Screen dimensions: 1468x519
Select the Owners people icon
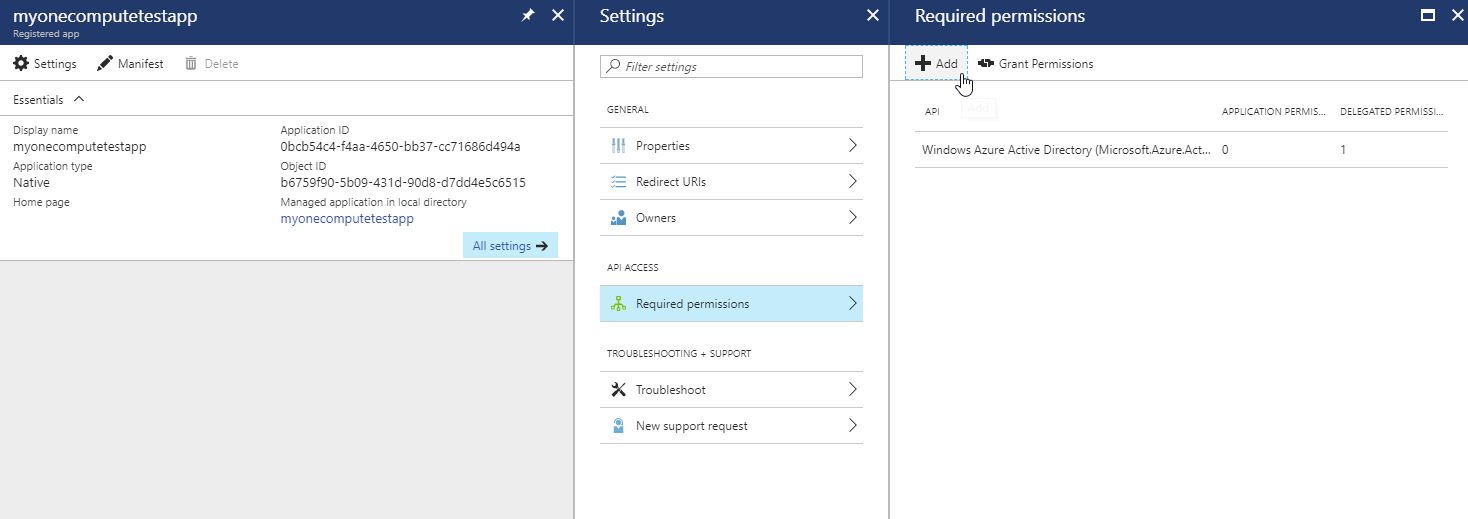[618, 218]
